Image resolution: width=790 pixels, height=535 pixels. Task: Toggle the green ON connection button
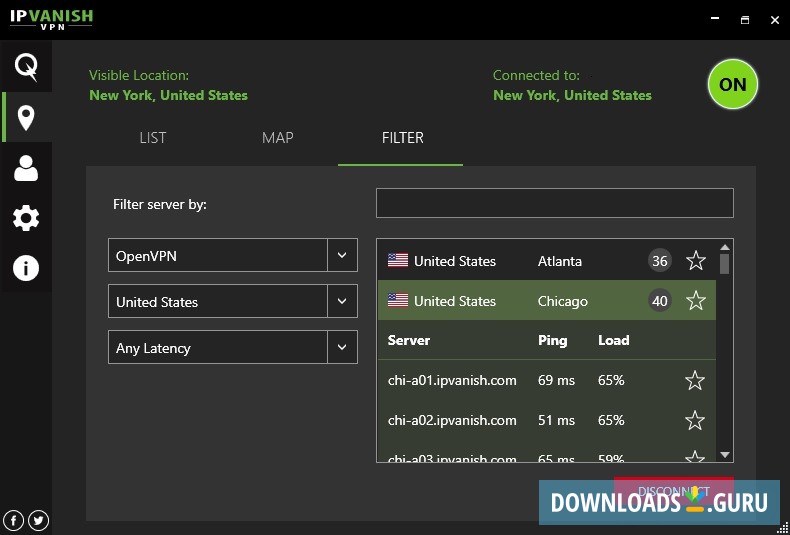pyautogui.click(x=733, y=84)
